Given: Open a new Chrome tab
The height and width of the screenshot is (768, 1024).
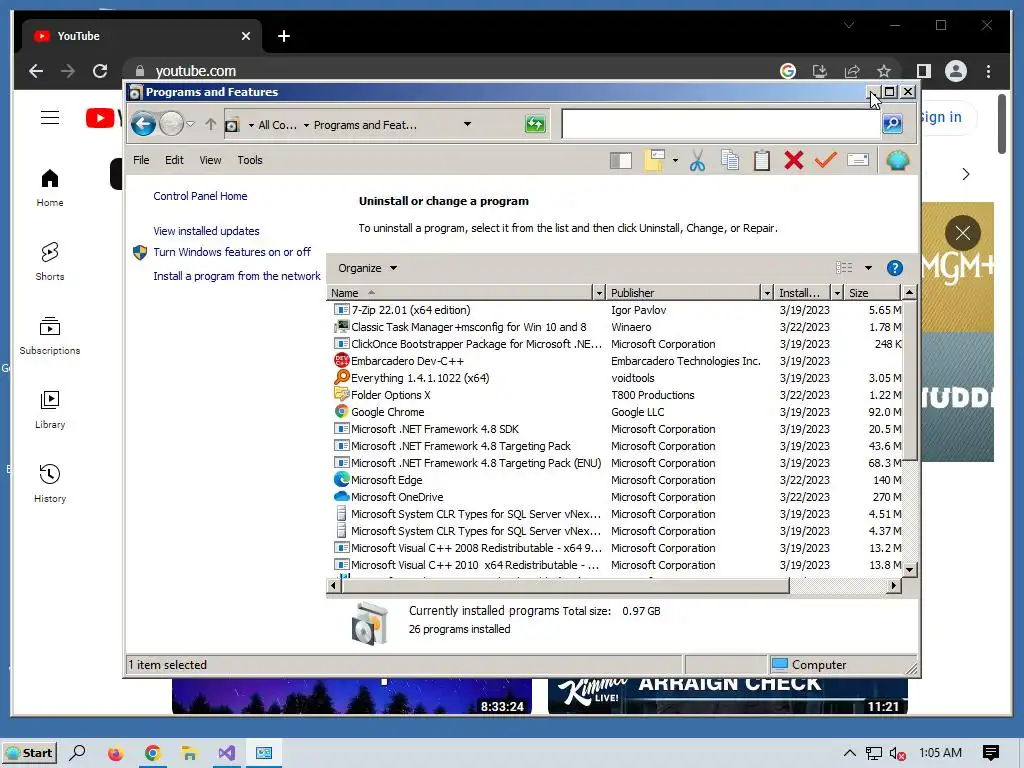Looking at the screenshot, I should tap(284, 36).
